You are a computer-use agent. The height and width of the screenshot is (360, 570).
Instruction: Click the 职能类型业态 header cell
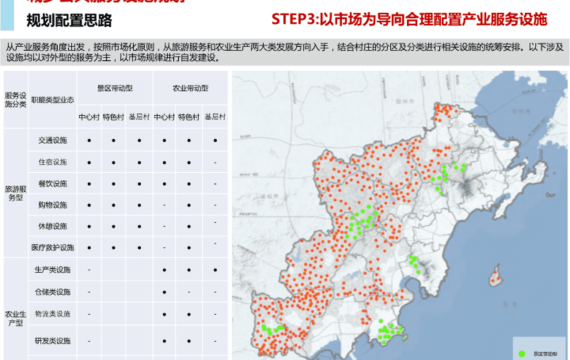(53, 100)
